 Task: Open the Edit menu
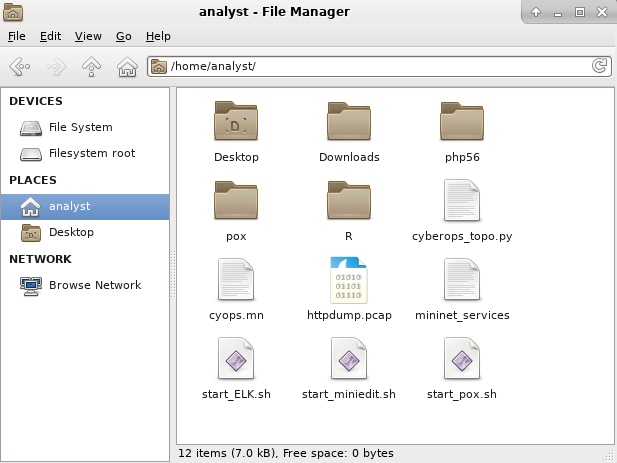click(x=50, y=36)
